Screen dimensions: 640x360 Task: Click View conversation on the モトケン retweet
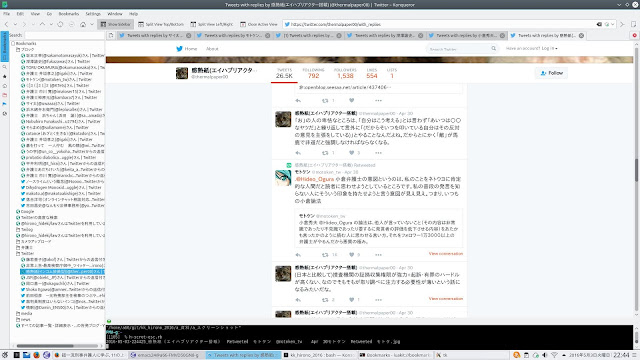pos(446,254)
